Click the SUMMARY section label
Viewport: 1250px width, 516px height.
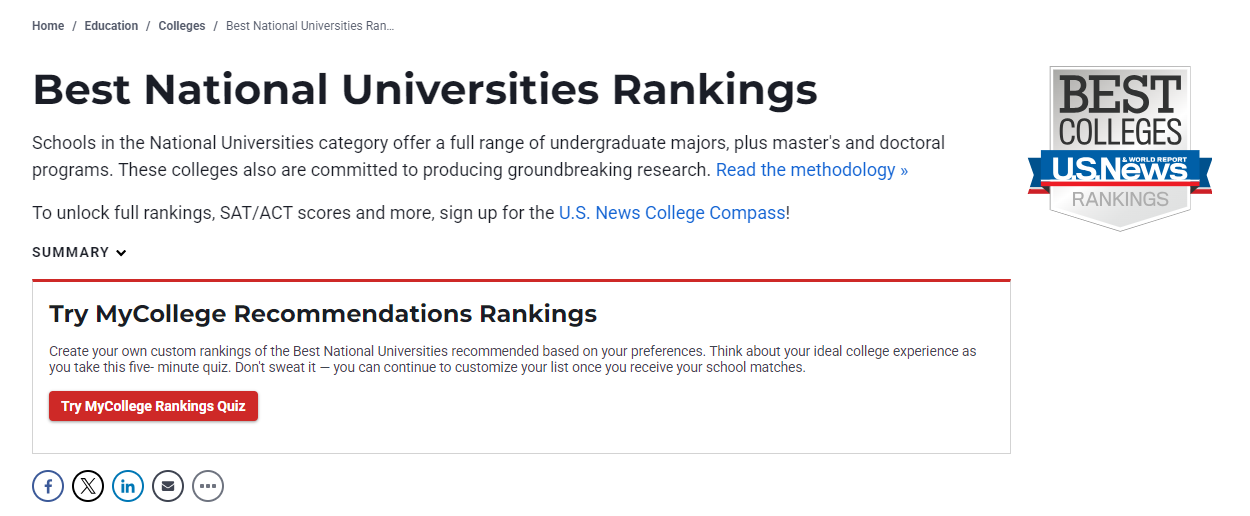click(x=71, y=252)
